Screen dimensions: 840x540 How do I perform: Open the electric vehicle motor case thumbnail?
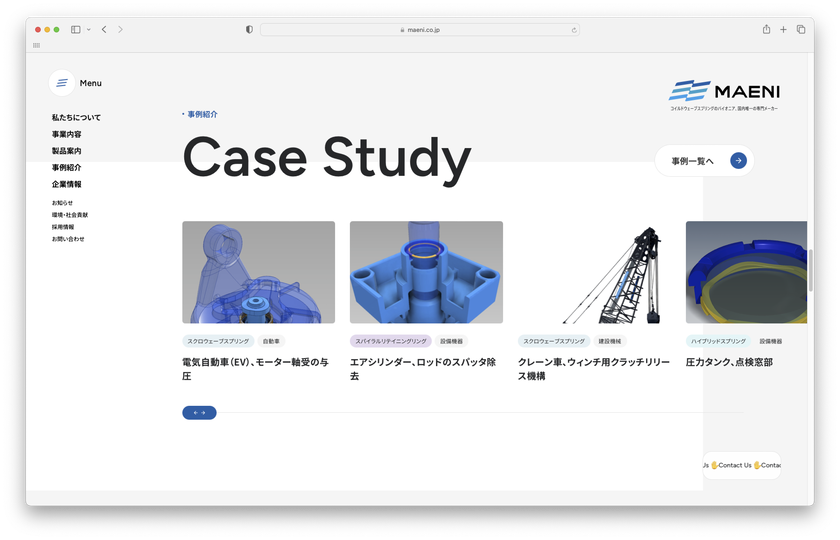coord(258,272)
